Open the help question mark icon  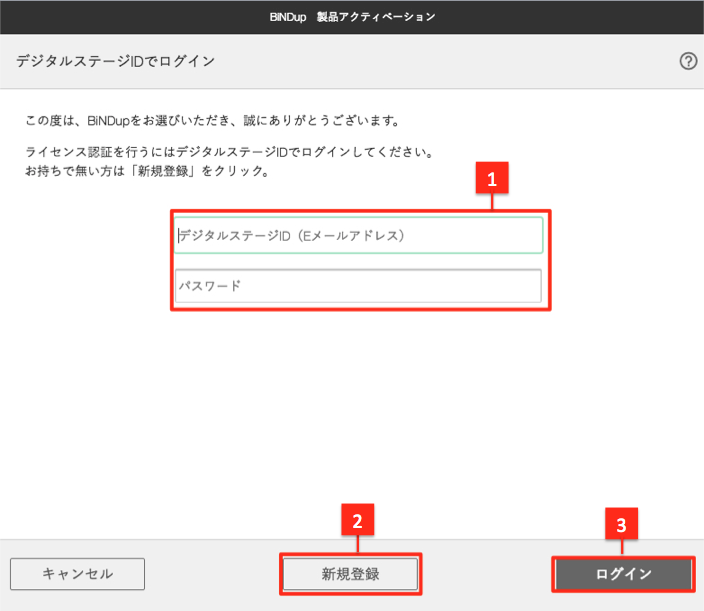click(x=688, y=61)
